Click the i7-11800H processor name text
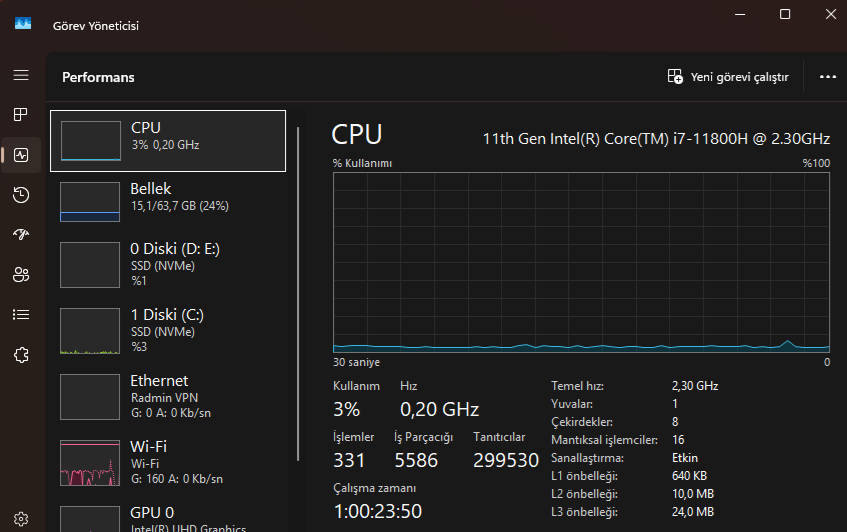 pyautogui.click(x=656, y=139)
